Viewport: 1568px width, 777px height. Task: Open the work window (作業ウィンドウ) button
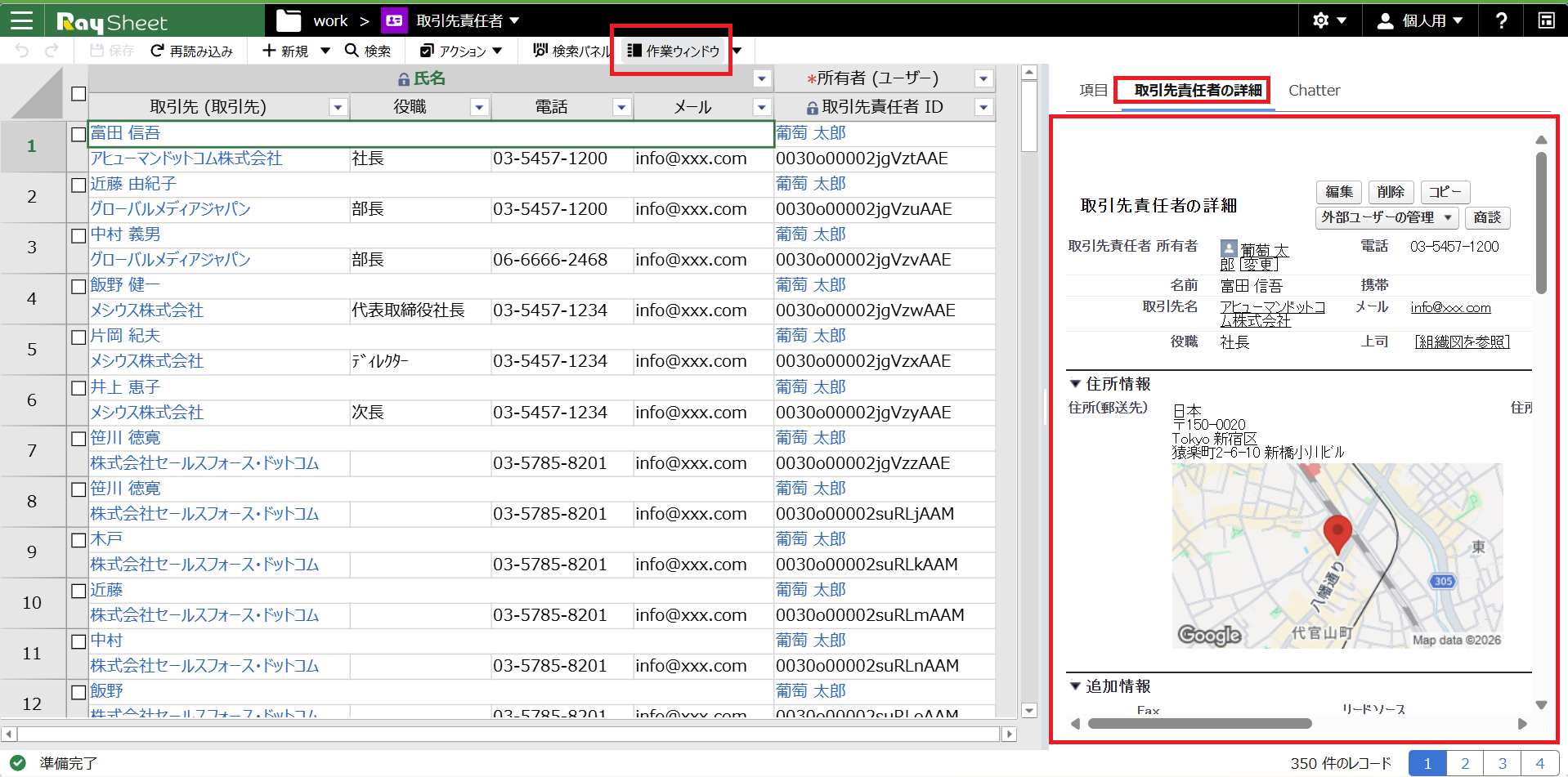click(x=674, y=51)
